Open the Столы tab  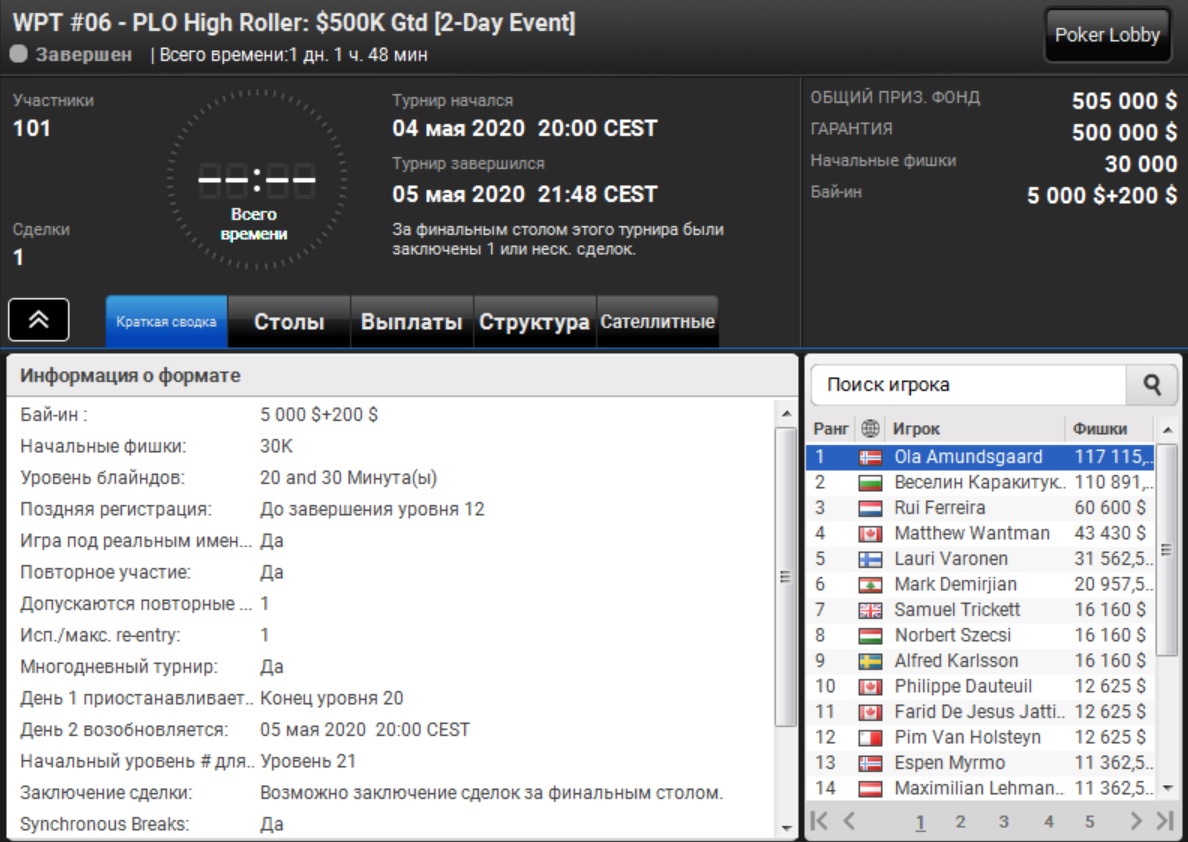tap(289, 322)
